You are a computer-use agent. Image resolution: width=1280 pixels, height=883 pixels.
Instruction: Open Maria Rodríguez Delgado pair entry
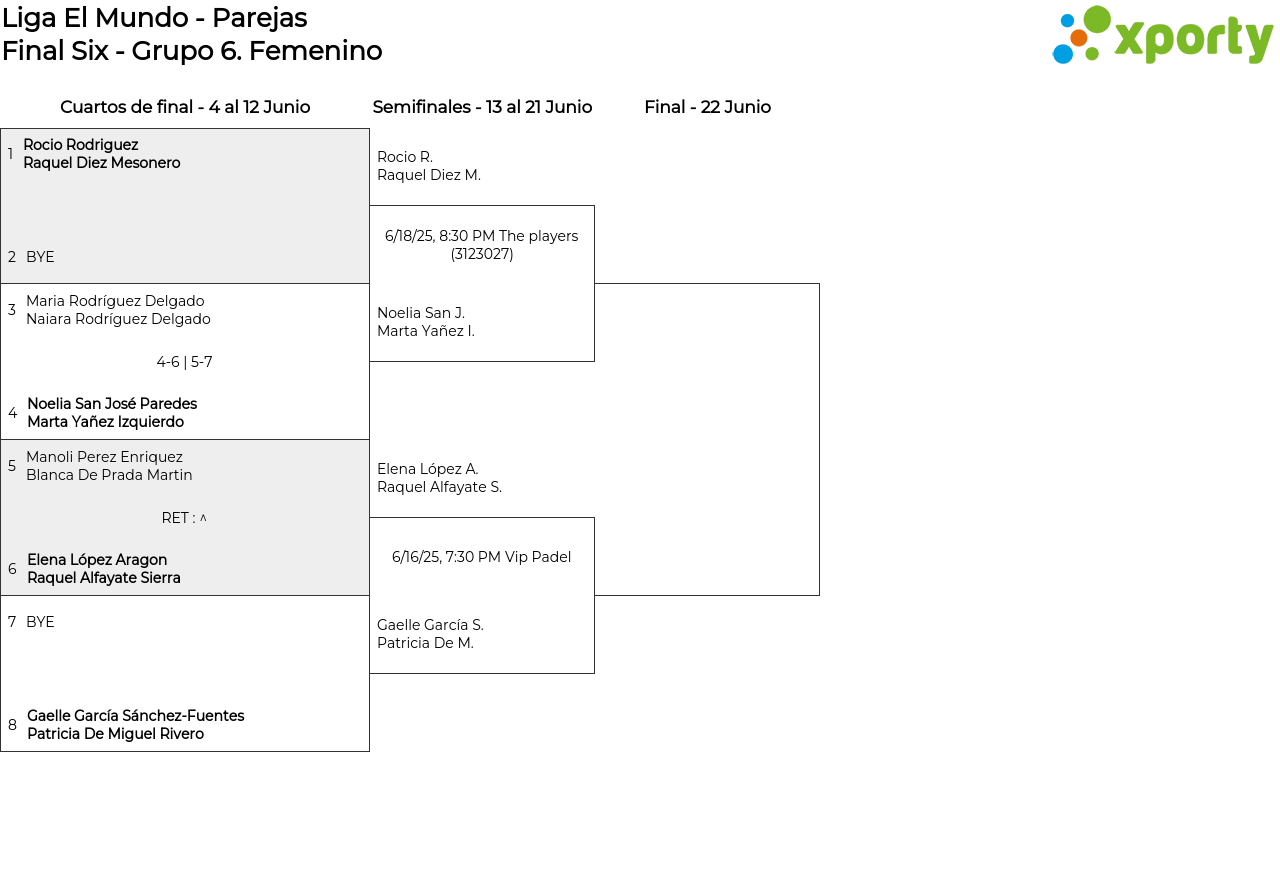point(118,310)
